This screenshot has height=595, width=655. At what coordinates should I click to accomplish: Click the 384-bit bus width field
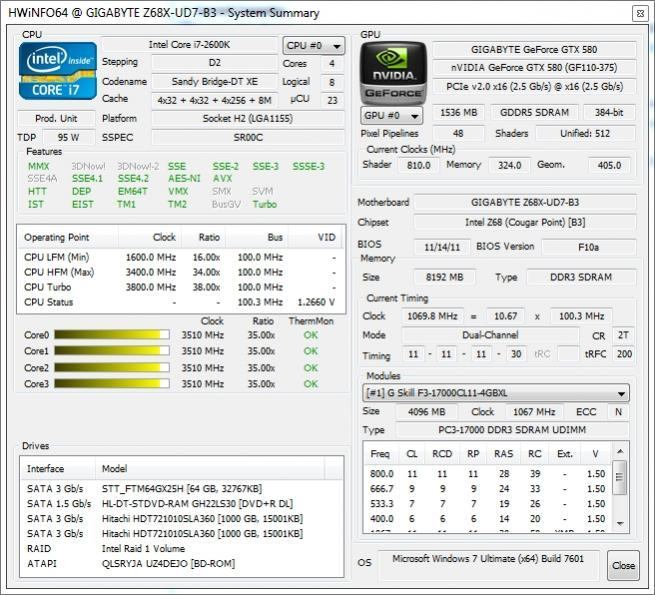point(609,112)
